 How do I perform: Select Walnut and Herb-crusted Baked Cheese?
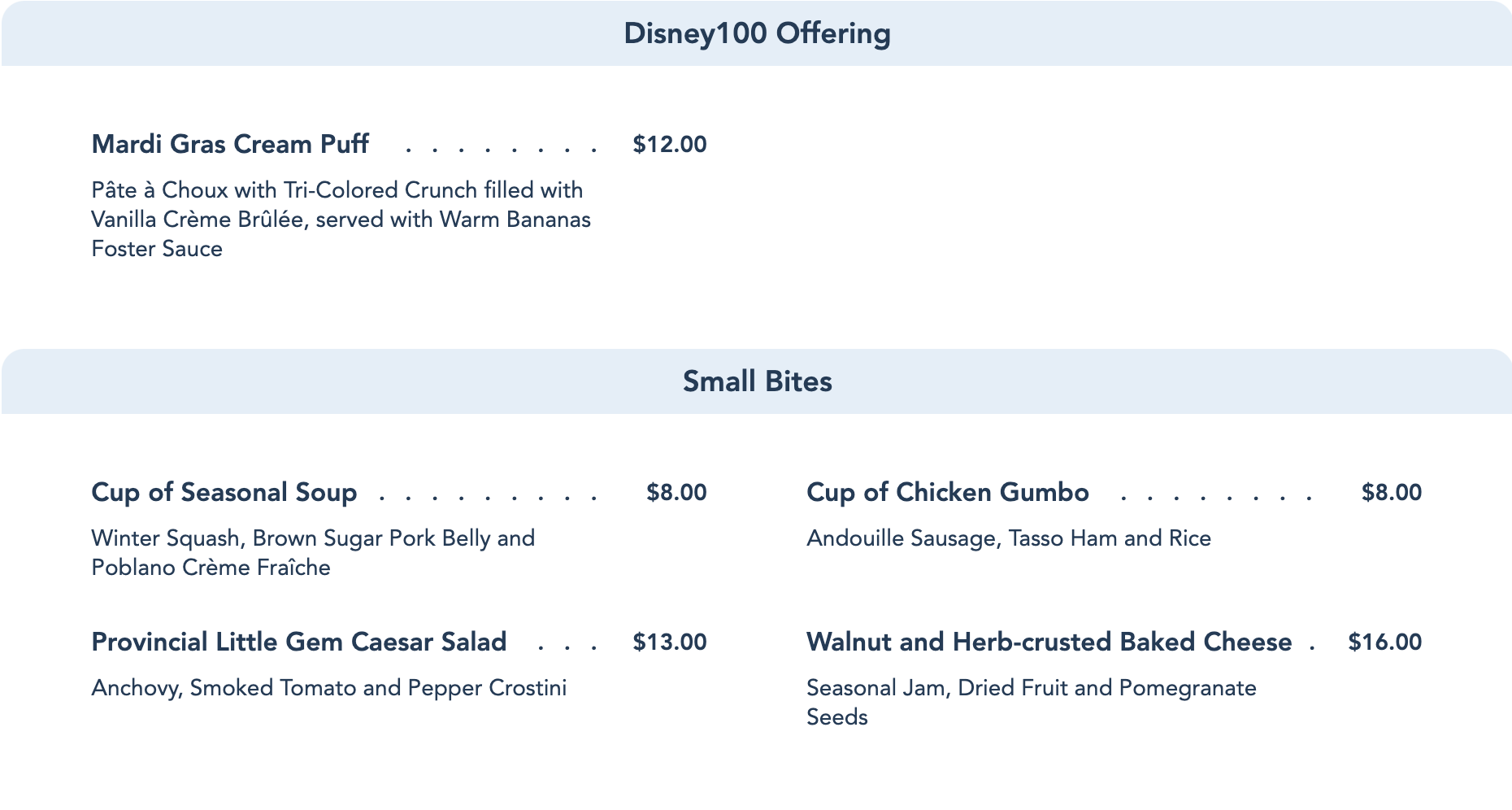click(1049, 642)
